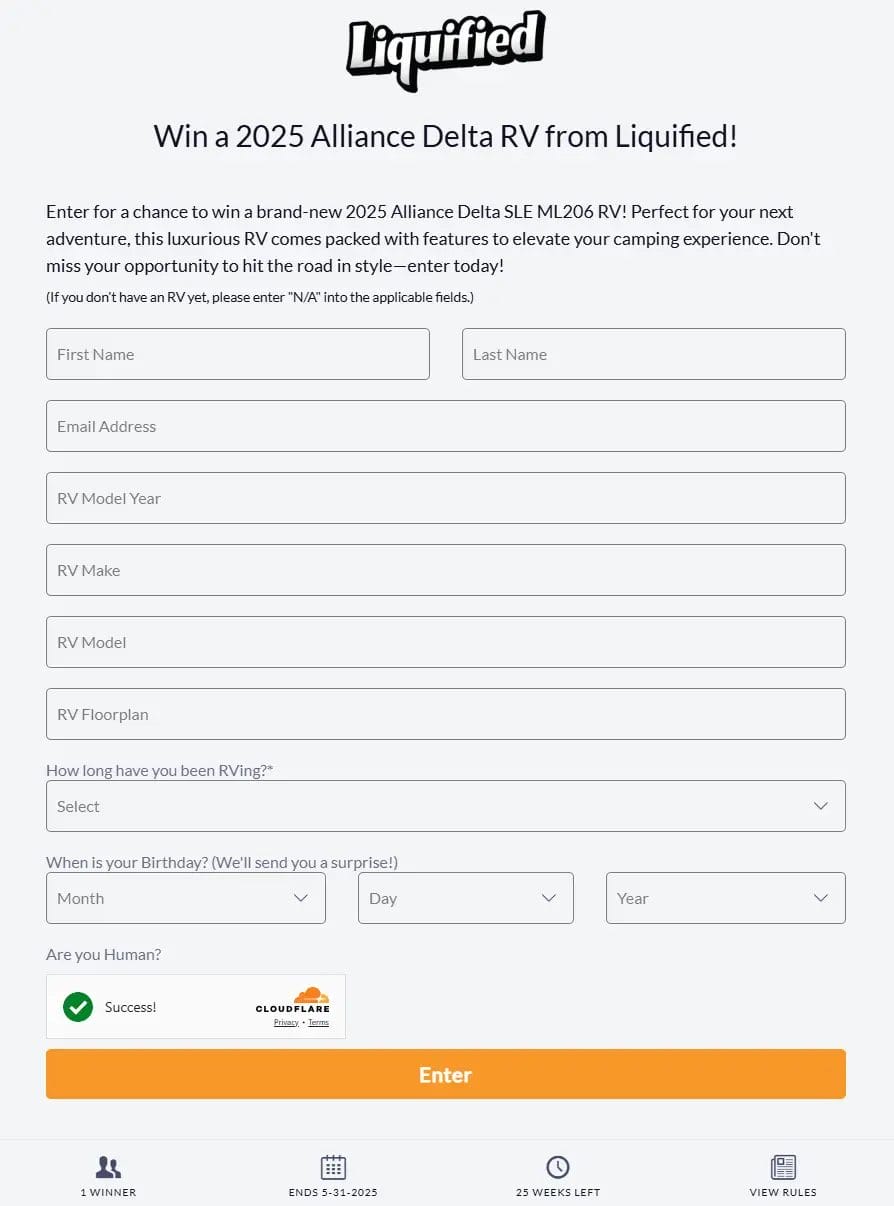Click the View Rules document icon

tap(782, 1165)
